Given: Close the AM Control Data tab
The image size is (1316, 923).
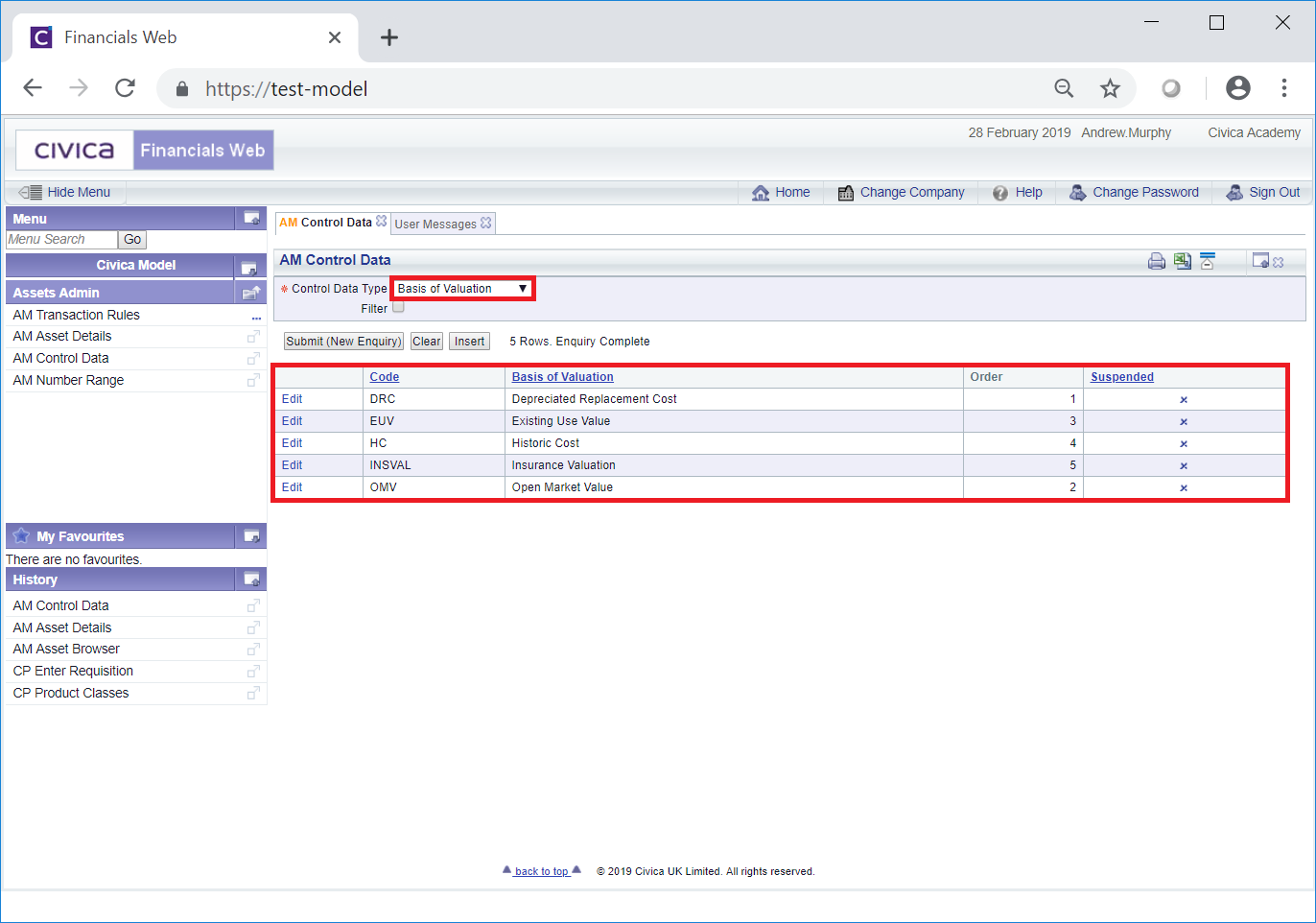Looking at the screenshot, I should click(381, 221).
